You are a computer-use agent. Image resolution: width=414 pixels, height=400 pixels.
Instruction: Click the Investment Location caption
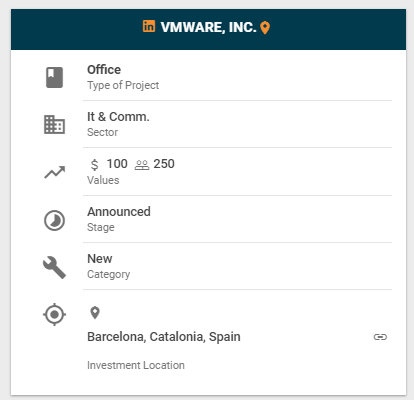point(136,365)
